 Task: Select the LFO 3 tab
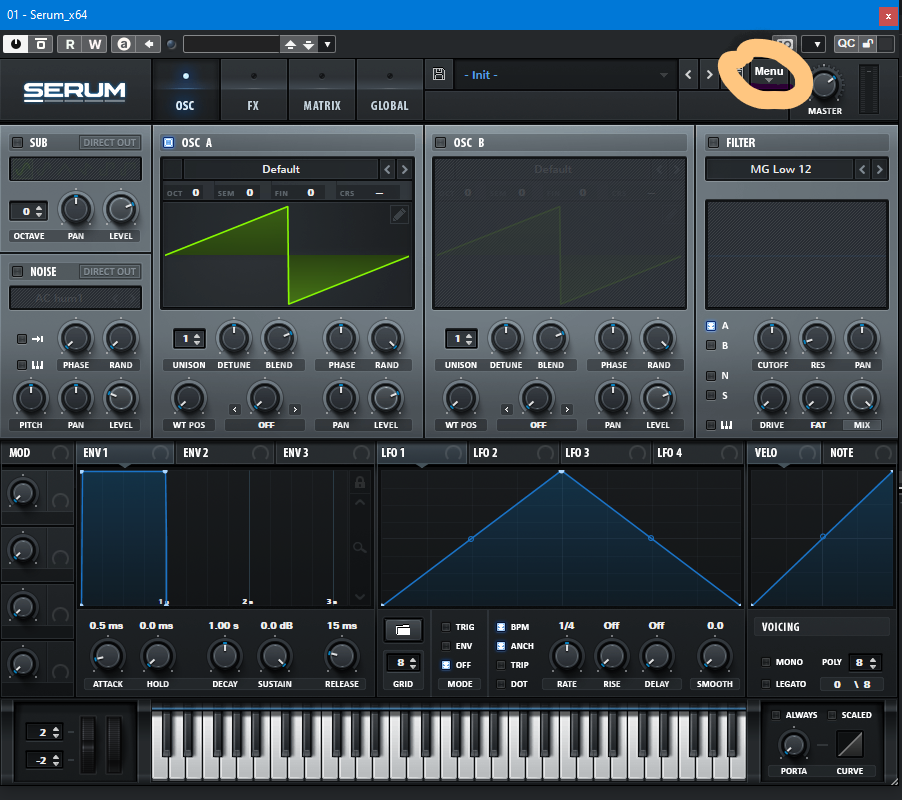[605, 453]
